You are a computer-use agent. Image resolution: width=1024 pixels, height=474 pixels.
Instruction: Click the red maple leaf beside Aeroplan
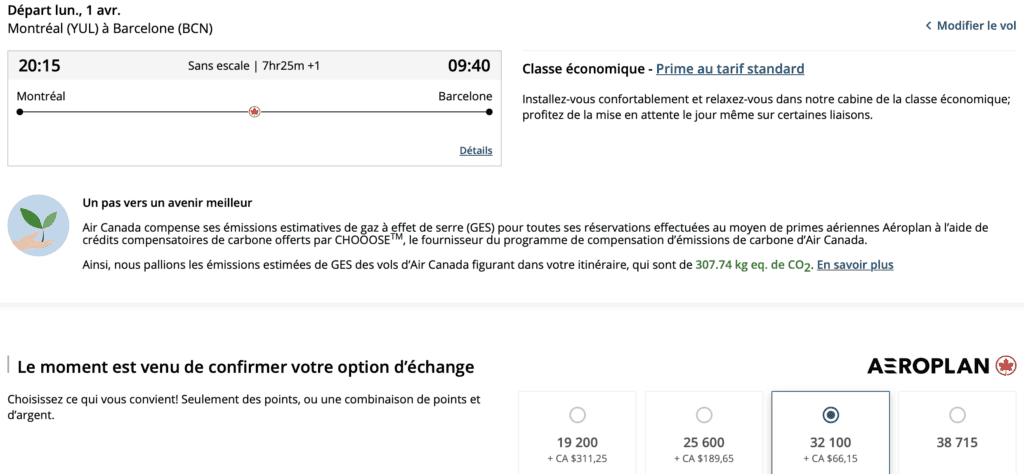[x=1006, y=366]
